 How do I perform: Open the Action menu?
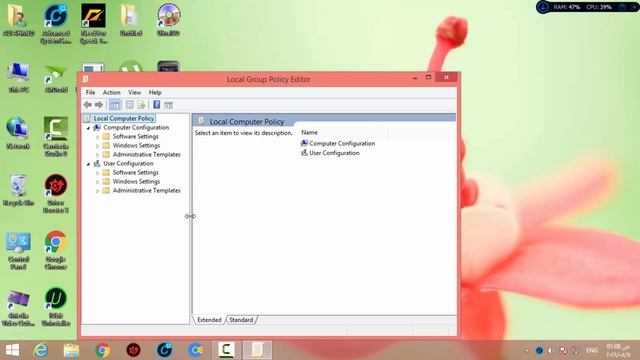click(x=111, y=92)
